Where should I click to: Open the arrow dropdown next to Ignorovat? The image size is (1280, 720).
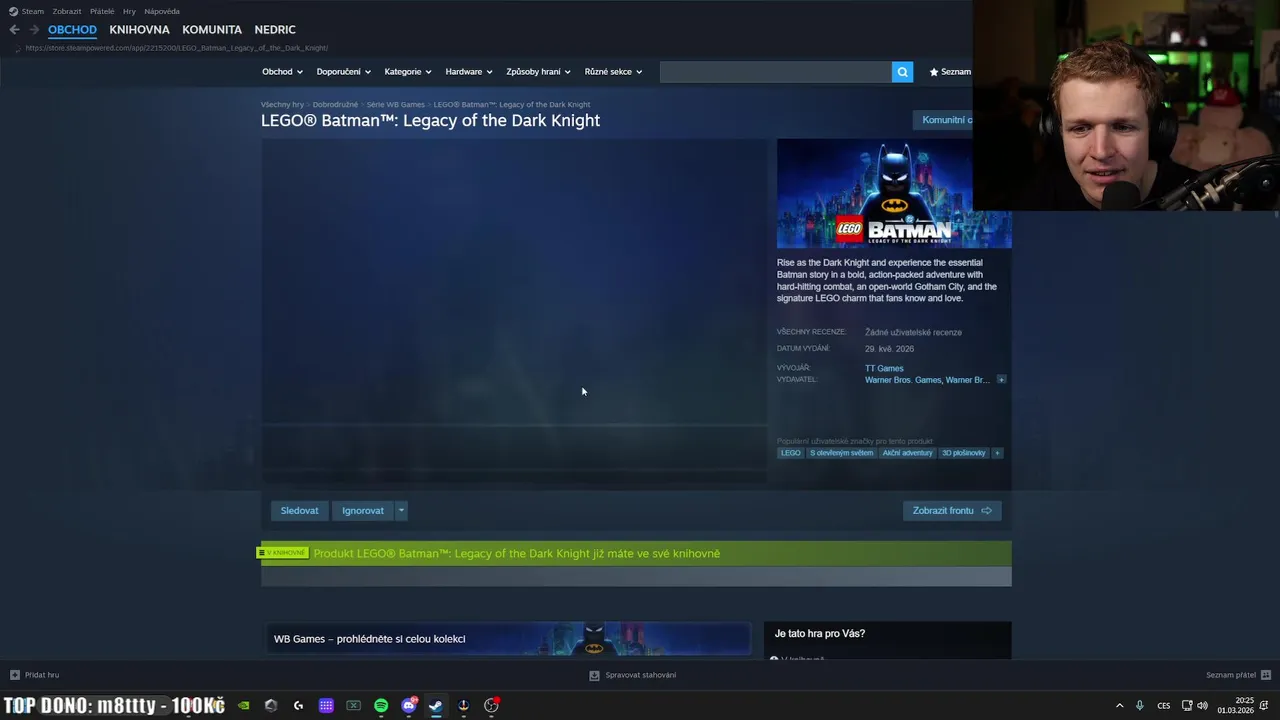coord(401,511)
